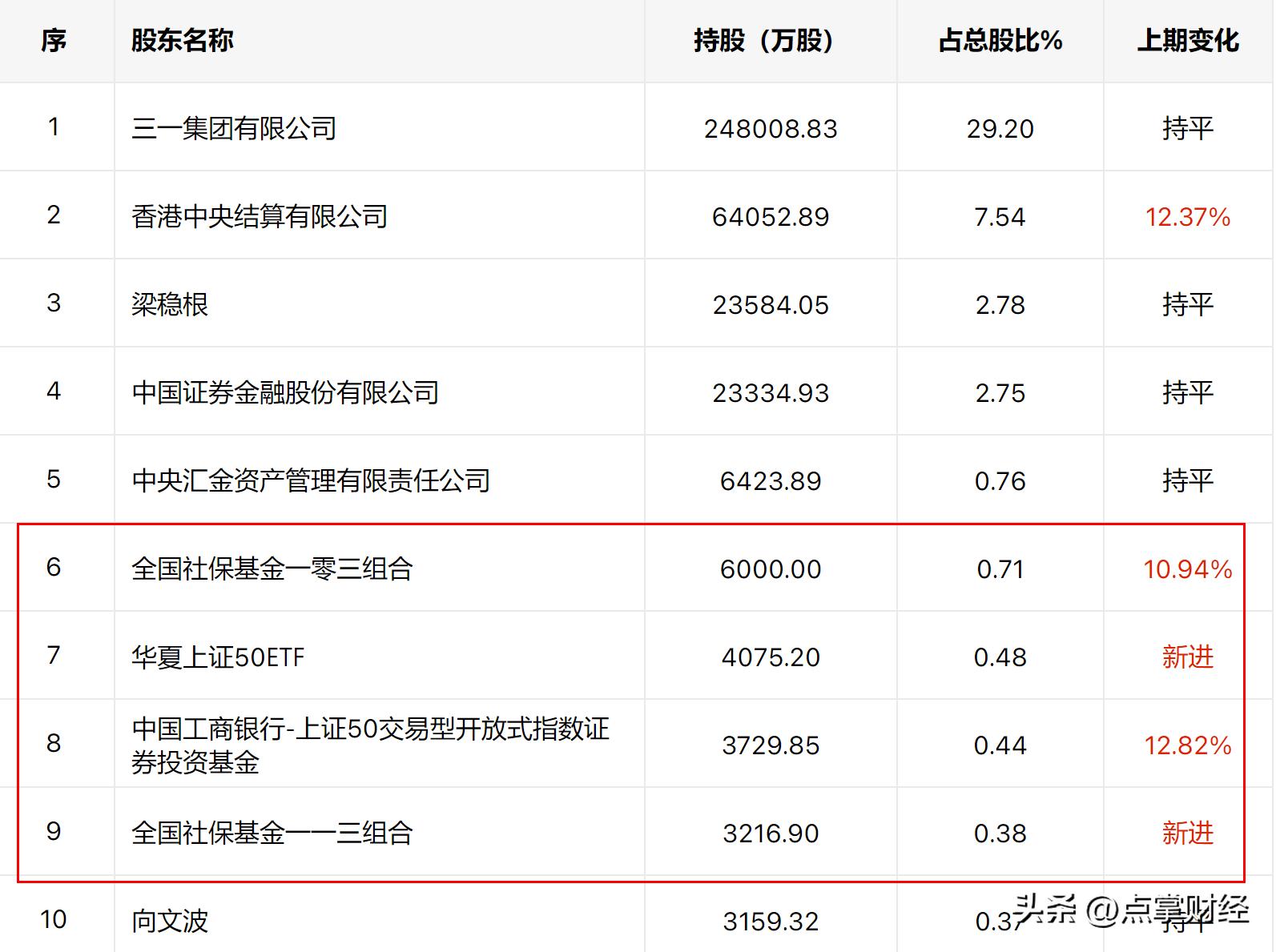Click 新进 in the 华夏上证50ETF row
Viewport: 1276px width, 952px height.
click(x=1188, y=657)
